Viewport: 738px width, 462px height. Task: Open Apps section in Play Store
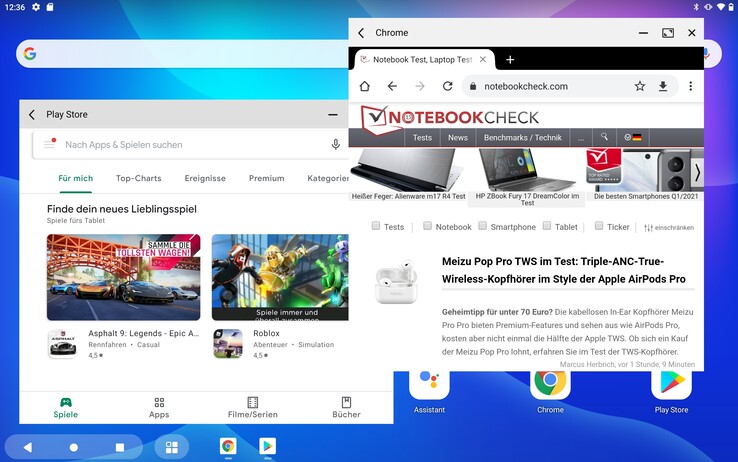click(159, 408)
